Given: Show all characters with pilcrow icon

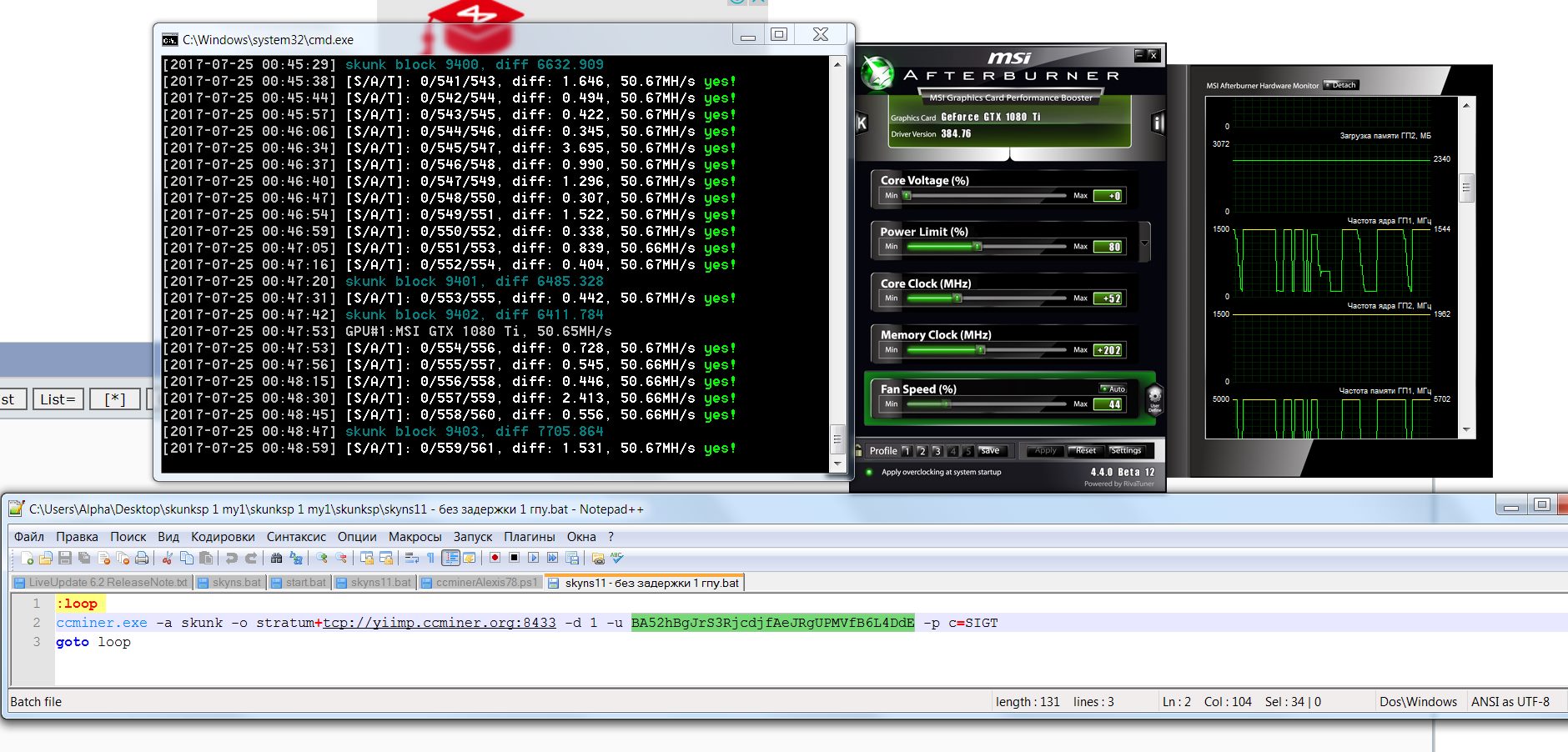Looking at the screenshot, I should [x=430, y=558].
